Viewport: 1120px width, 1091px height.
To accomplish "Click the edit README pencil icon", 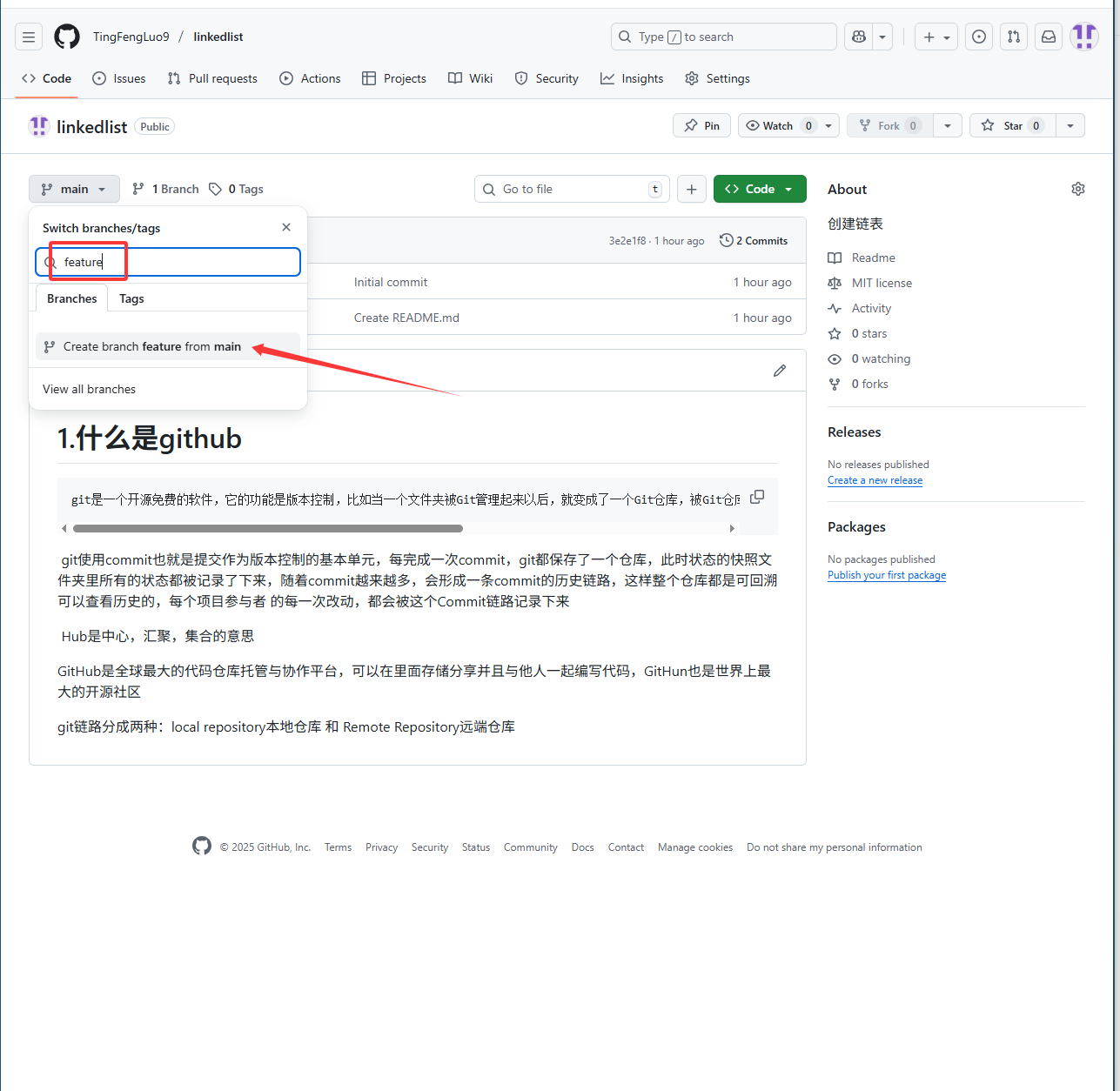I will (x=780, y=371).
